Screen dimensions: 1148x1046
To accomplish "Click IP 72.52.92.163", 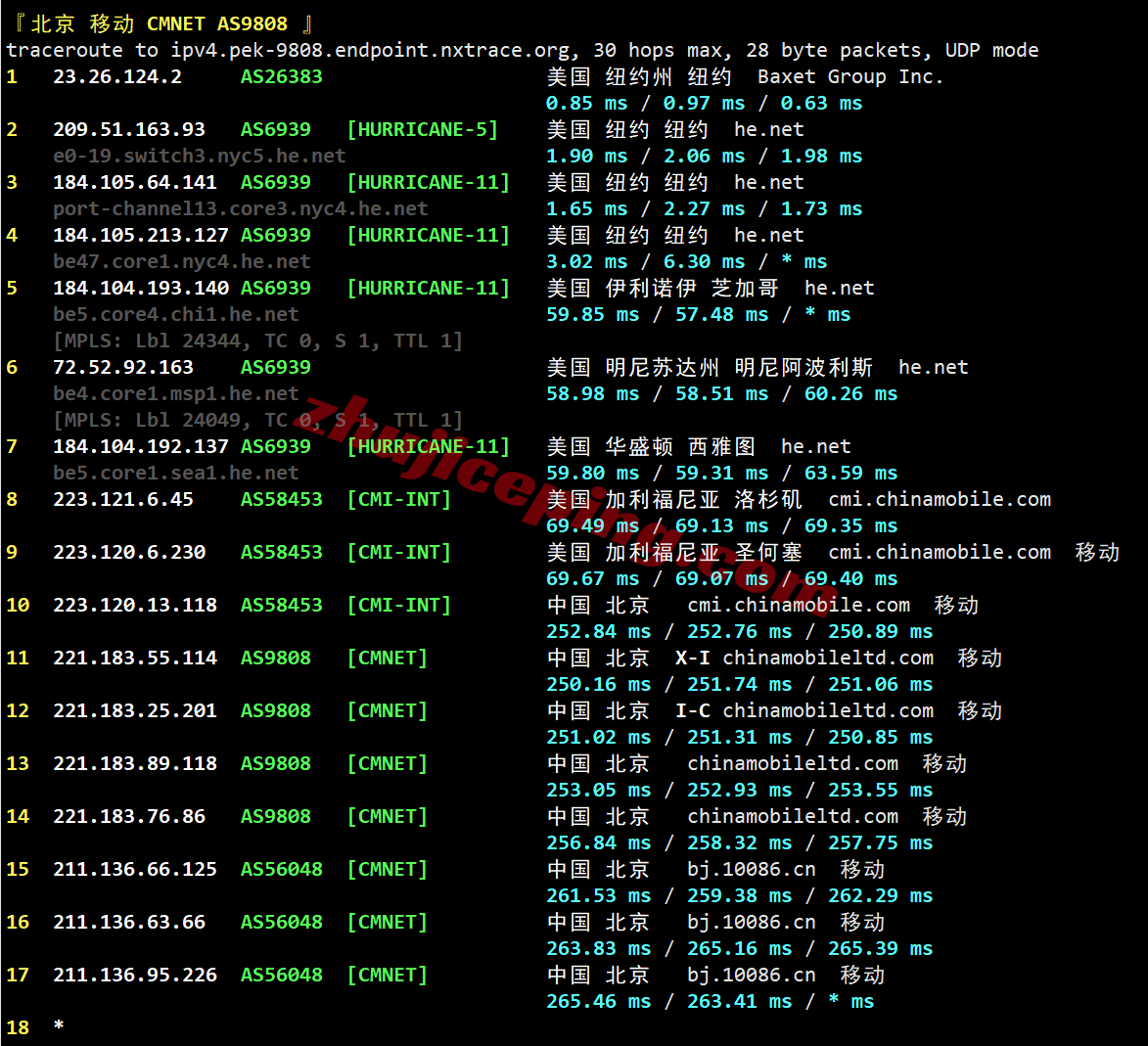I will pos(123,368).
